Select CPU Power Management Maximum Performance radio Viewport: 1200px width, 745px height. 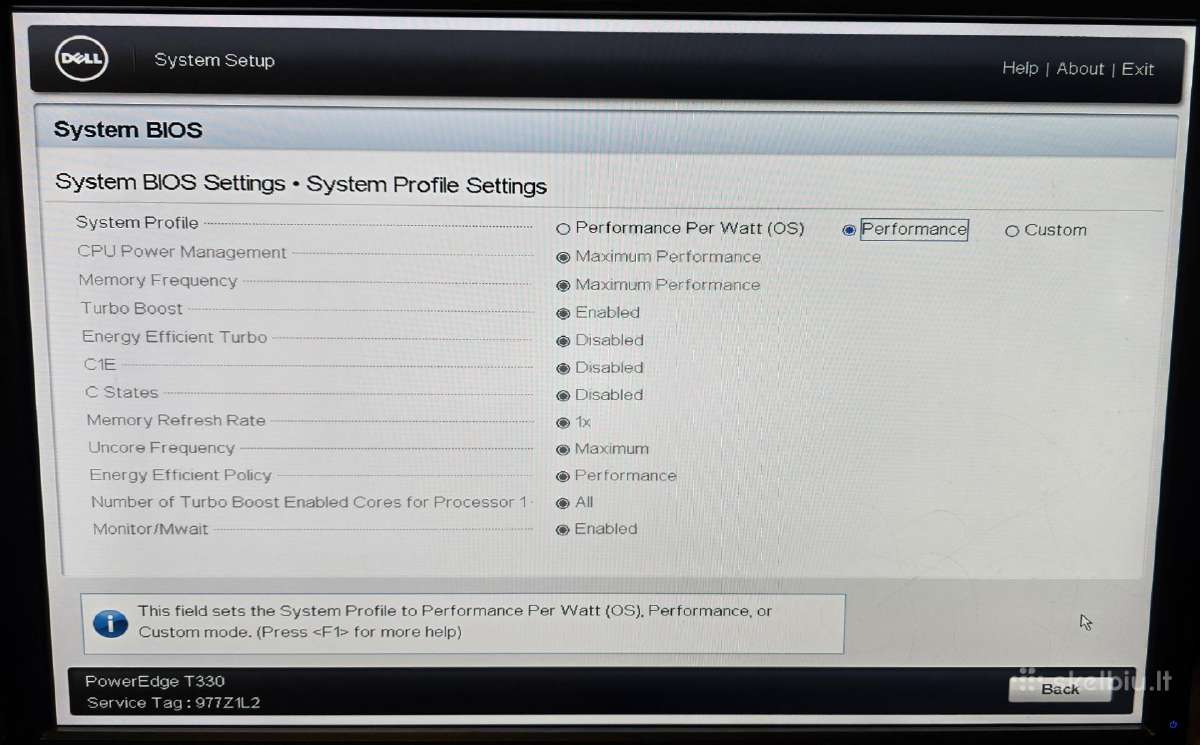[x=563, y=257]
